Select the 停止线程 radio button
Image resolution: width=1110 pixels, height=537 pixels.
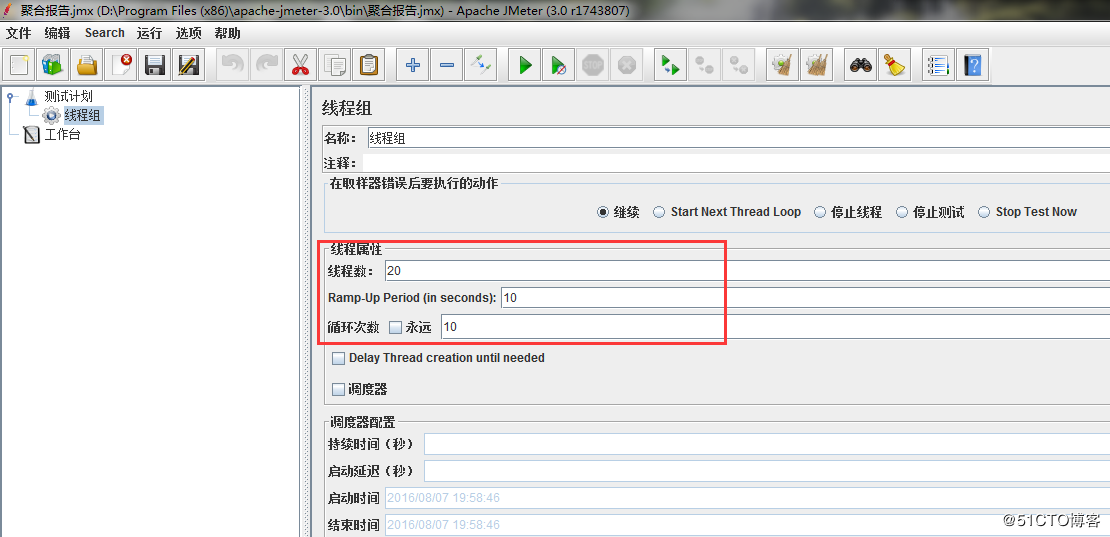point(820,212)
